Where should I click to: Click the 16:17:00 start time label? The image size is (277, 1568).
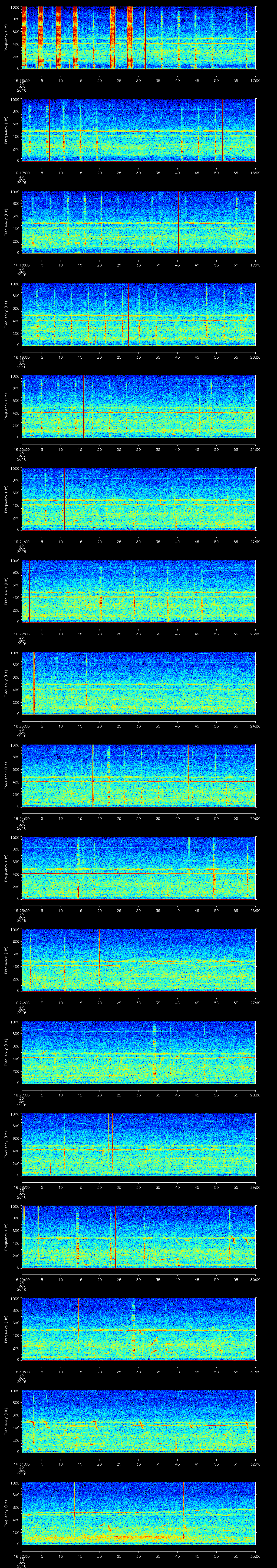pyautogui.click(x=22, y=173)
